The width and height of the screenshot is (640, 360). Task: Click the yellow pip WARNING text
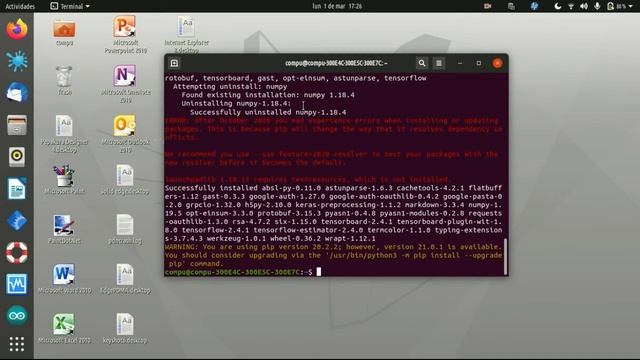tap(333, 256)
